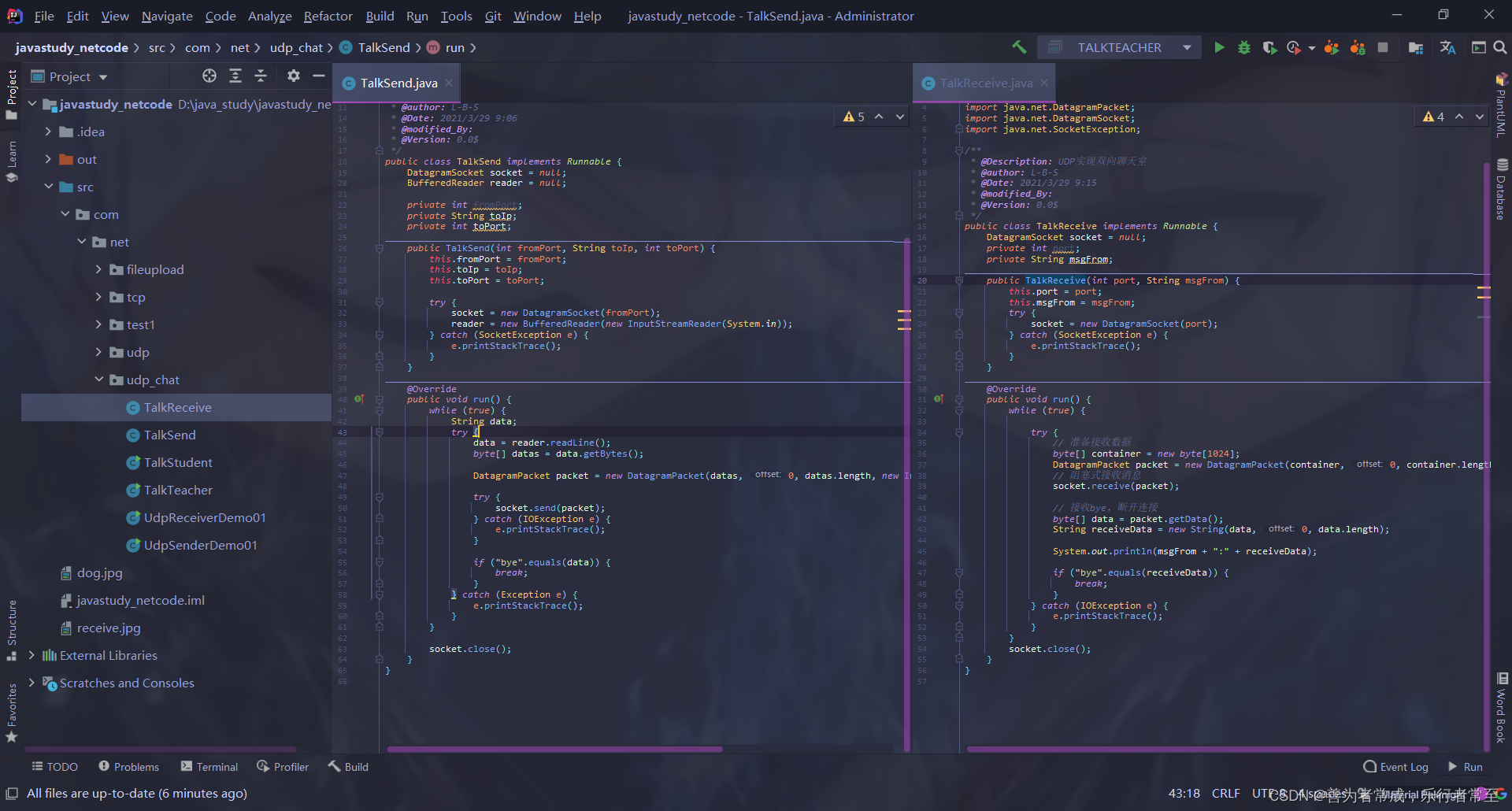Open the Terminal tool window button
1512x811 pixels.
[209, 767]
